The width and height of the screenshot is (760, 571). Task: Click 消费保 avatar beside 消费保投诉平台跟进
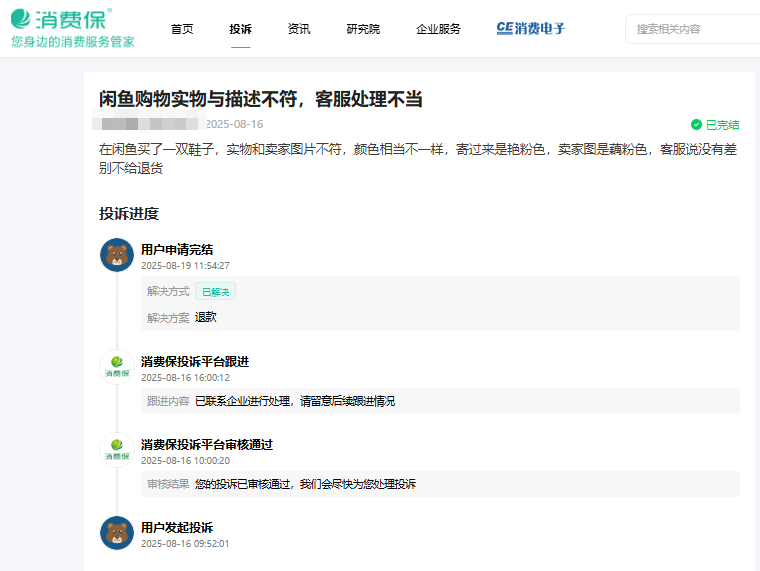click(x=117, y=367)
